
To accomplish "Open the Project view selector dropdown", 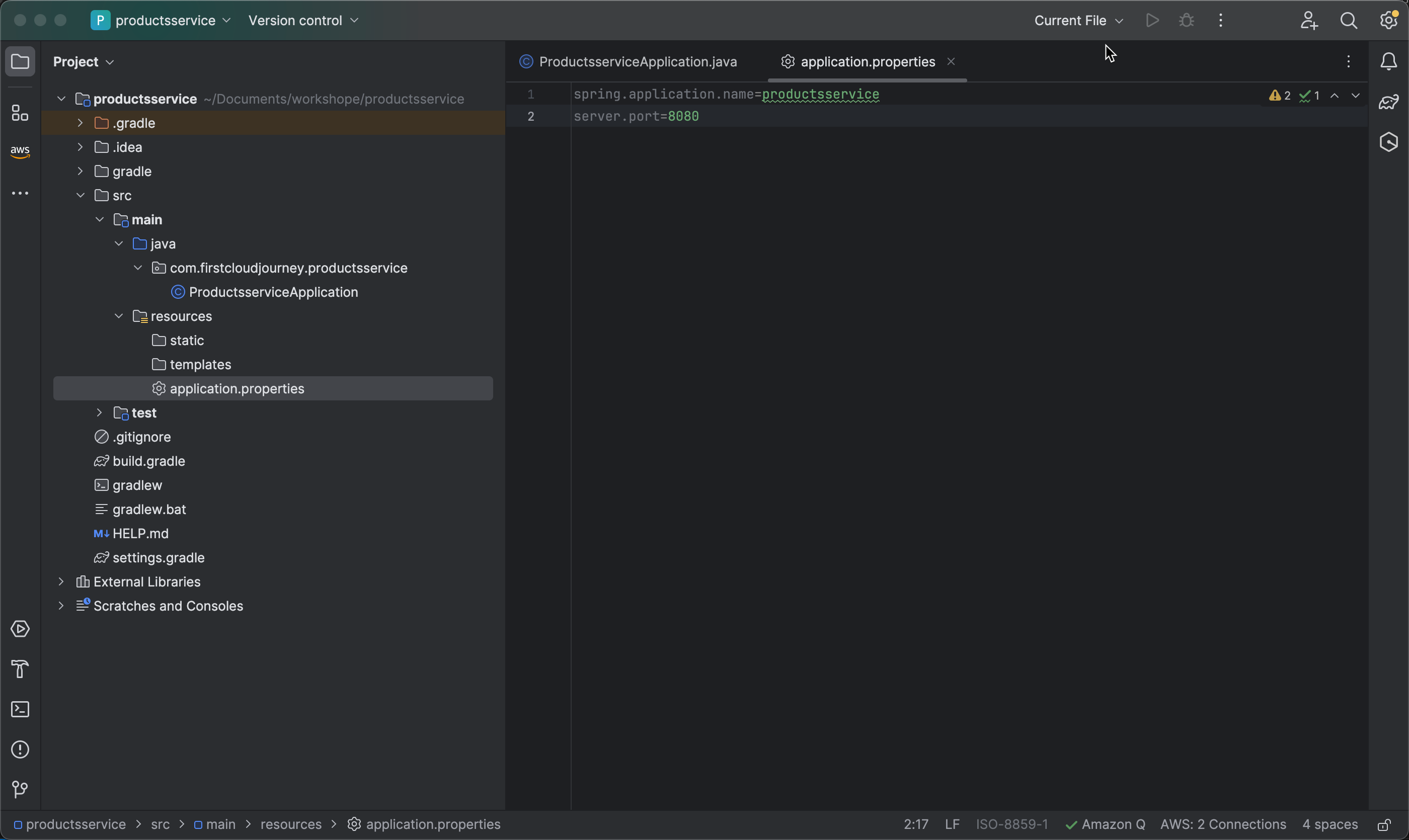I will (x=84, y=61).
